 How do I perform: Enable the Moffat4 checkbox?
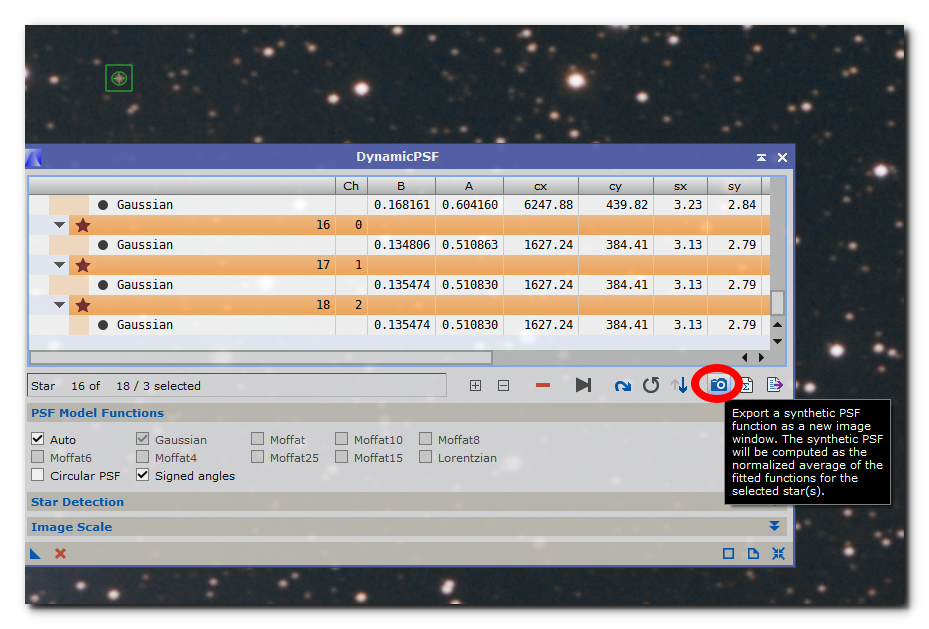tap(142, 457)
